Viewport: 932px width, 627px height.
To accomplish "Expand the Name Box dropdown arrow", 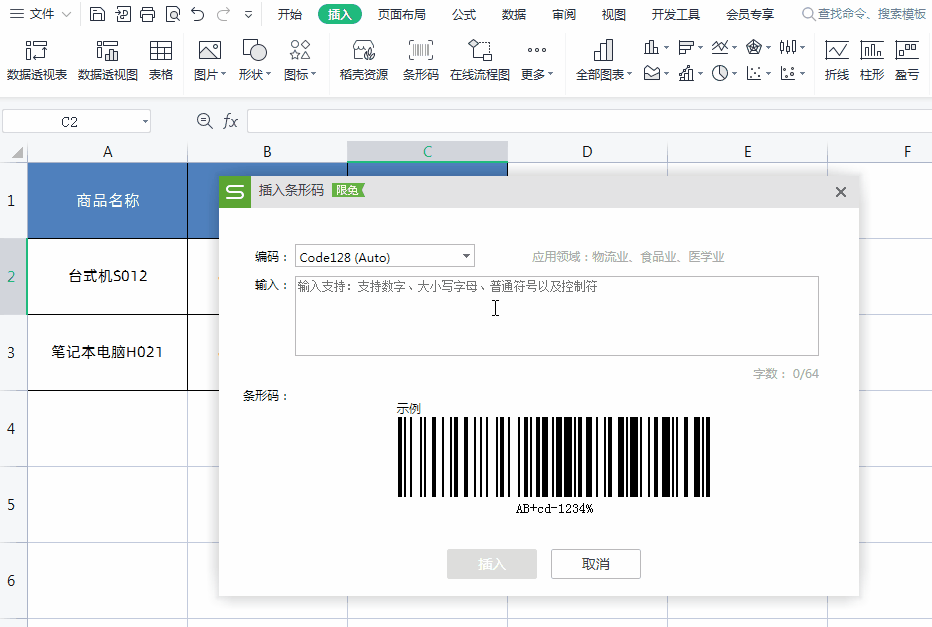I will click(x=145, y=122).
